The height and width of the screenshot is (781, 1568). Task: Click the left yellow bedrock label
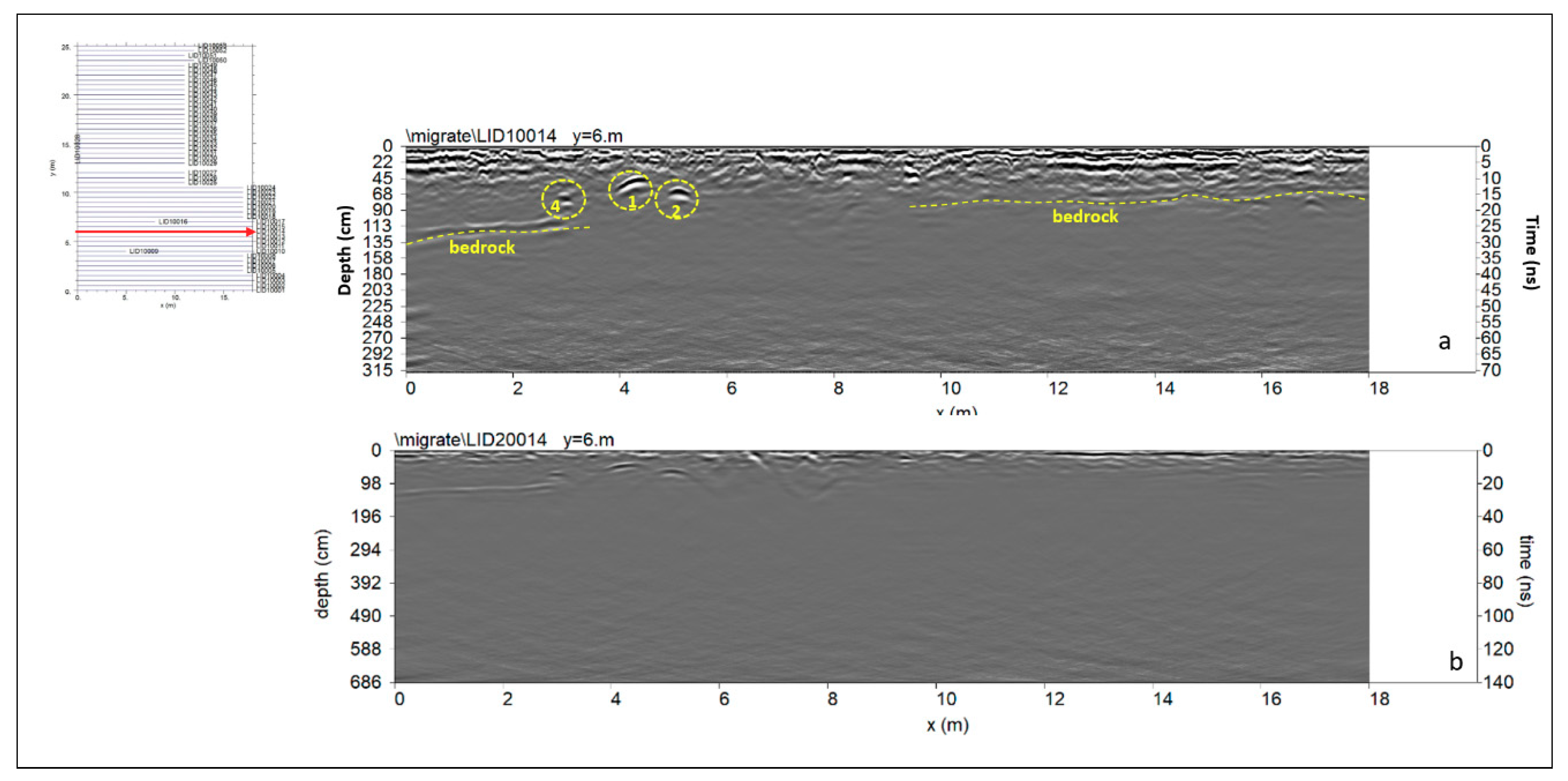pos(482,247)
